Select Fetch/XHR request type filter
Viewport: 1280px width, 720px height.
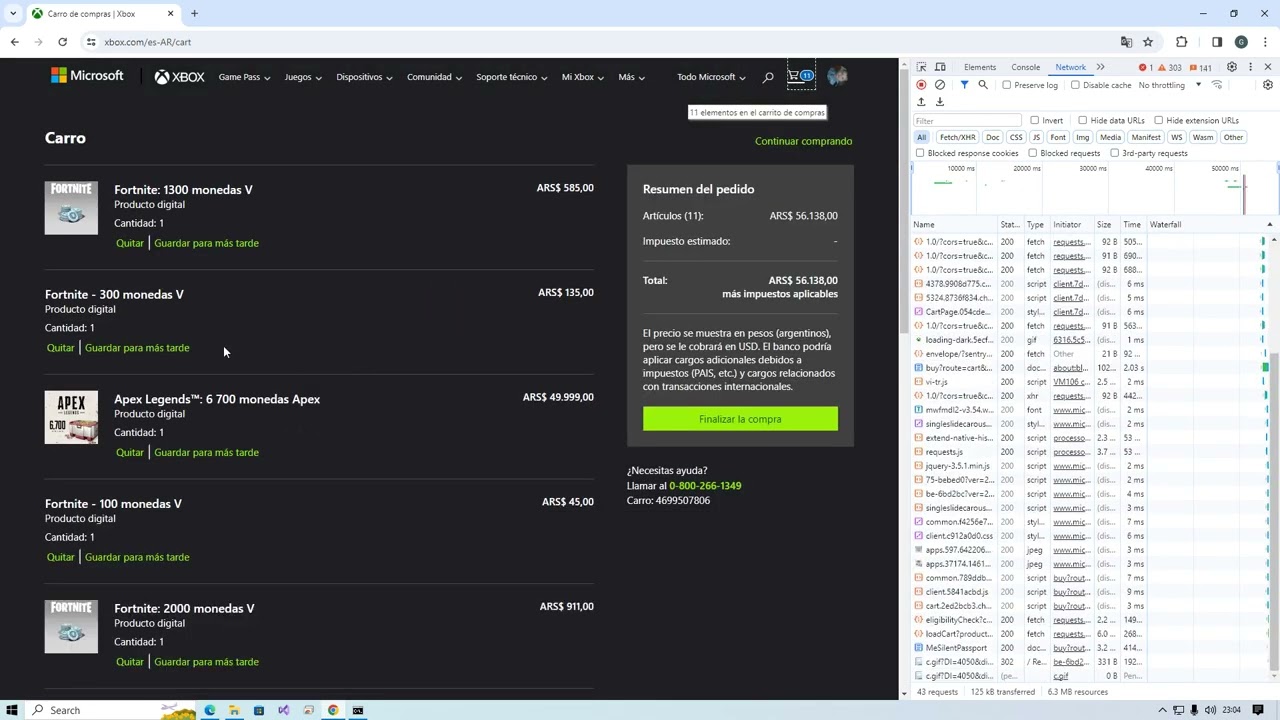click(x=957, y=137)
